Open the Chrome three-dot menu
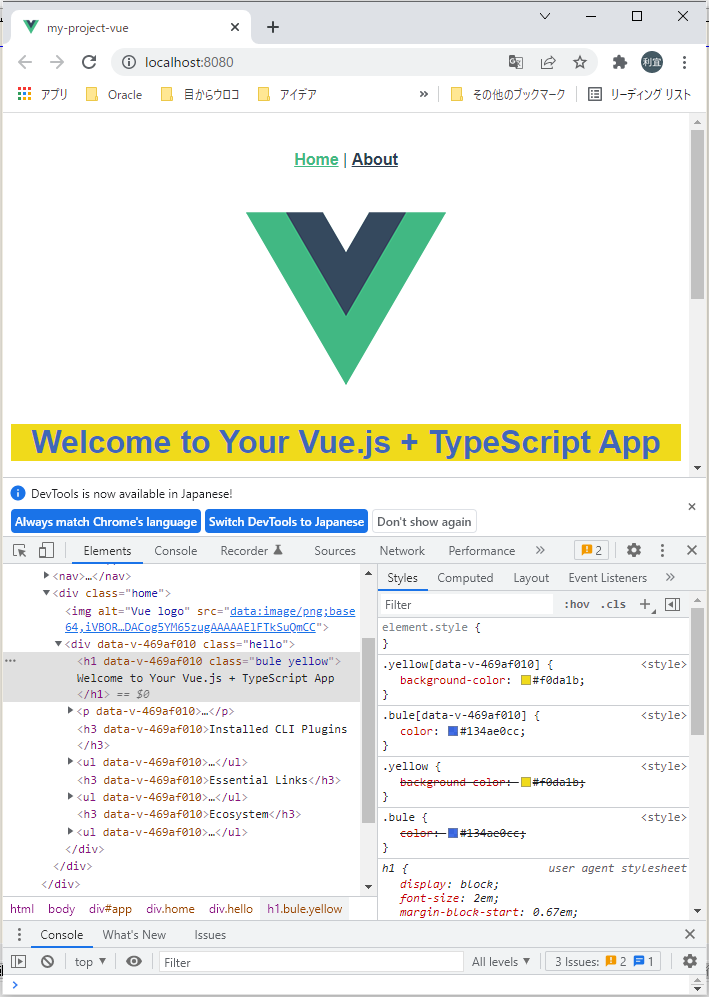Viewport: 709px width, 997px height. click(684, 62)
